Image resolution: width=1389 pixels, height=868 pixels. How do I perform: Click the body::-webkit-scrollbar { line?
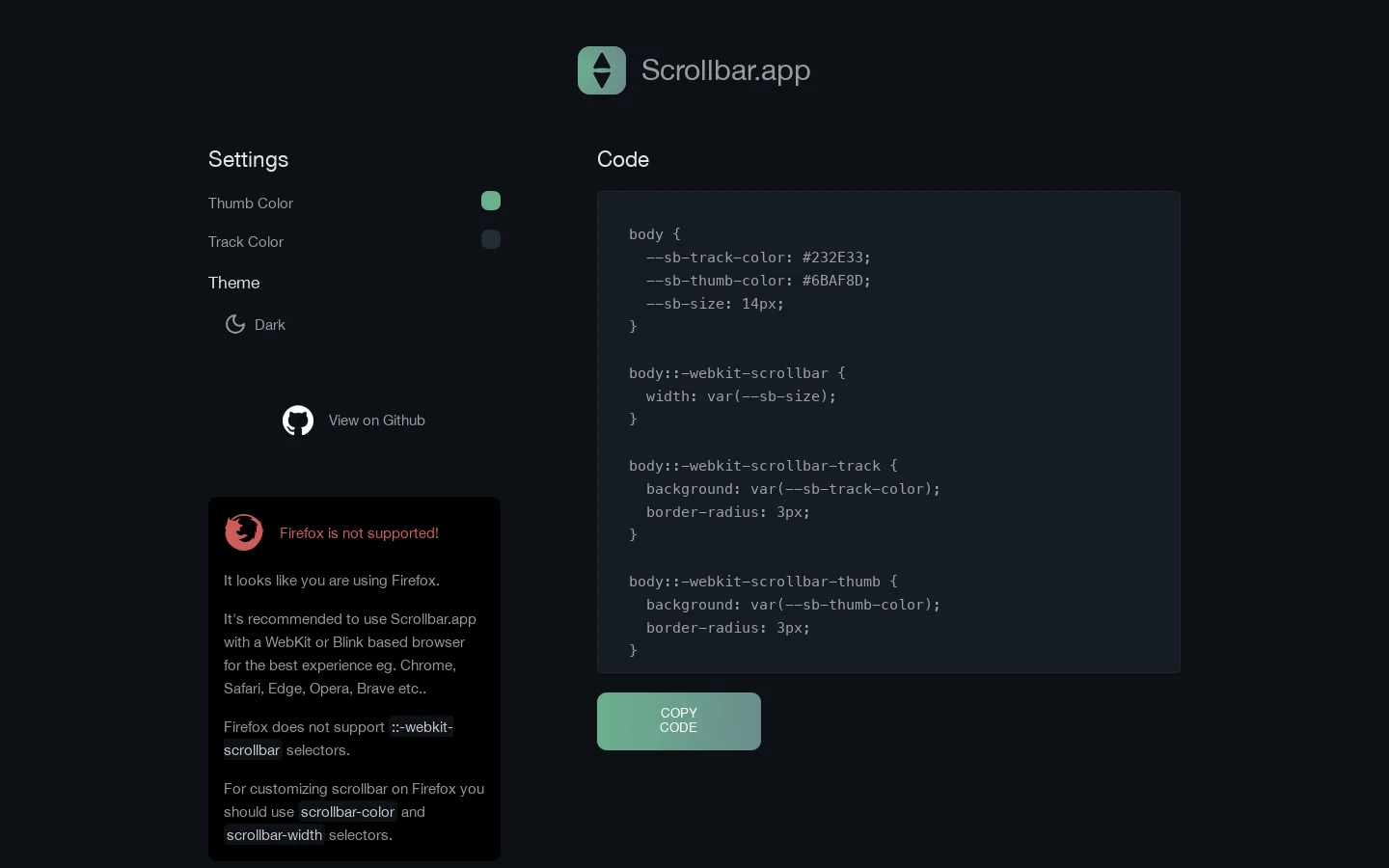tap(737, 373)
